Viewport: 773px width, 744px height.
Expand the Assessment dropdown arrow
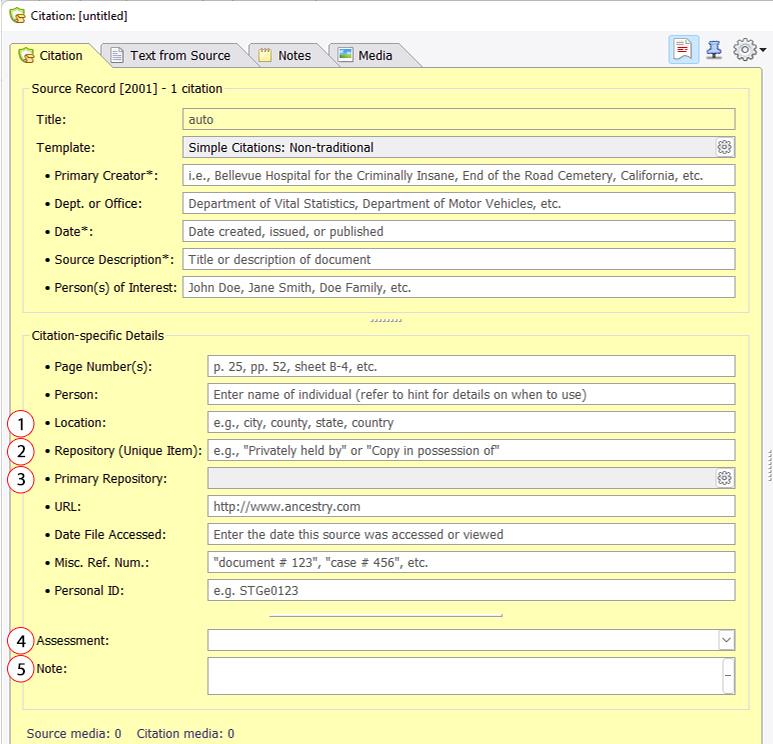[x=726, y=640]
